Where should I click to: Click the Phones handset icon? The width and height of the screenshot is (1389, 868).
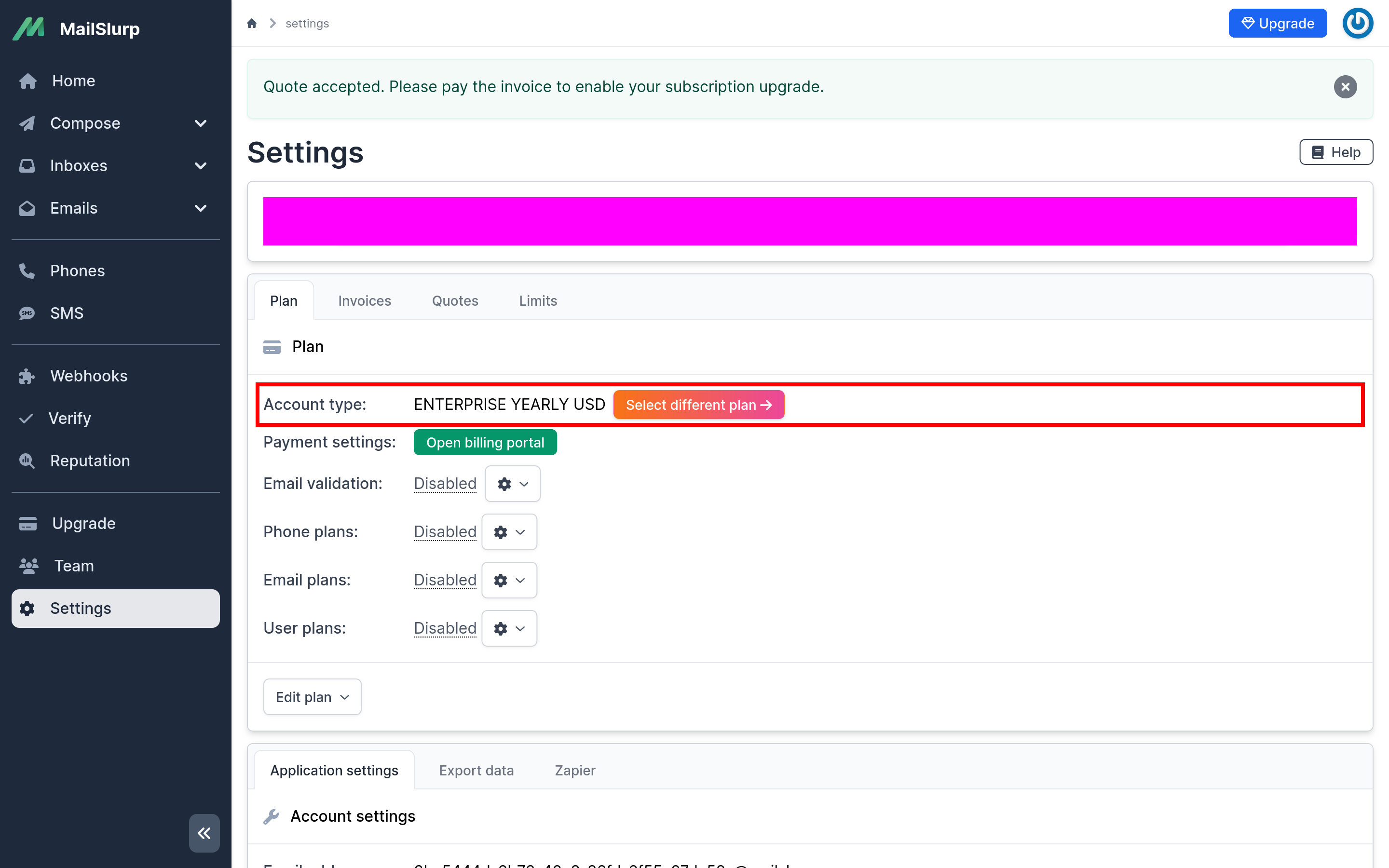[27, 271]
